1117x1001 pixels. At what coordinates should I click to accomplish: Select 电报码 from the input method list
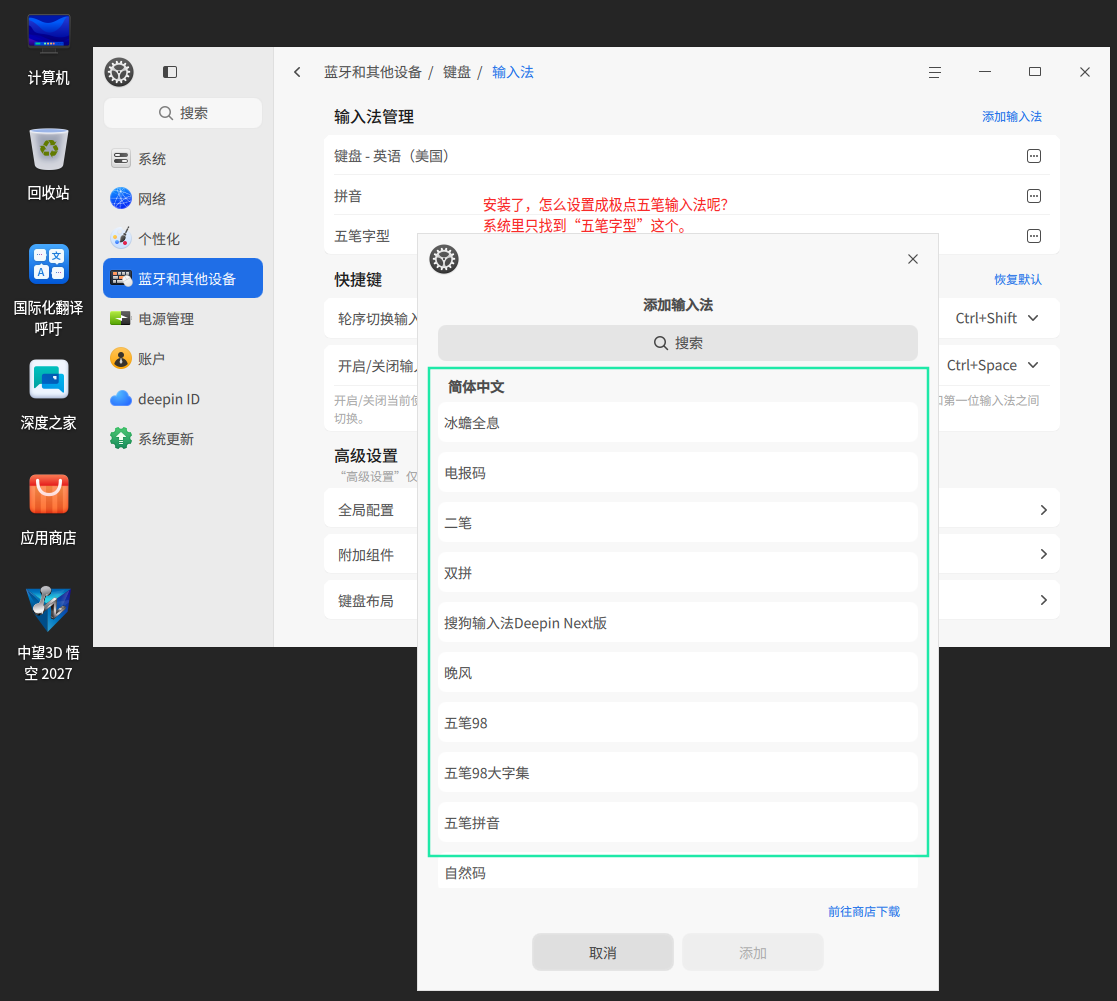pyautogui.click(x=677, y=472)
